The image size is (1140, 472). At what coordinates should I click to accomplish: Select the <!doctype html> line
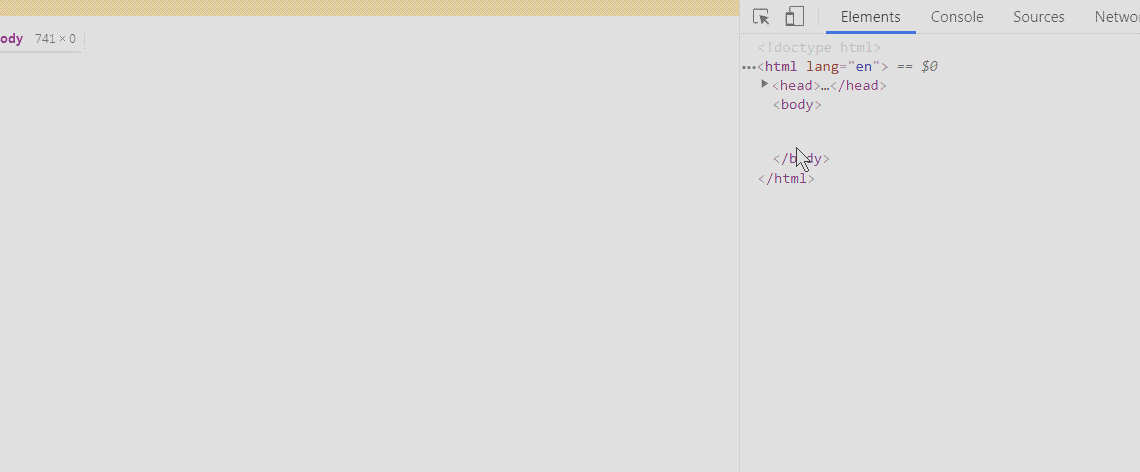click(x=819, y=48)
